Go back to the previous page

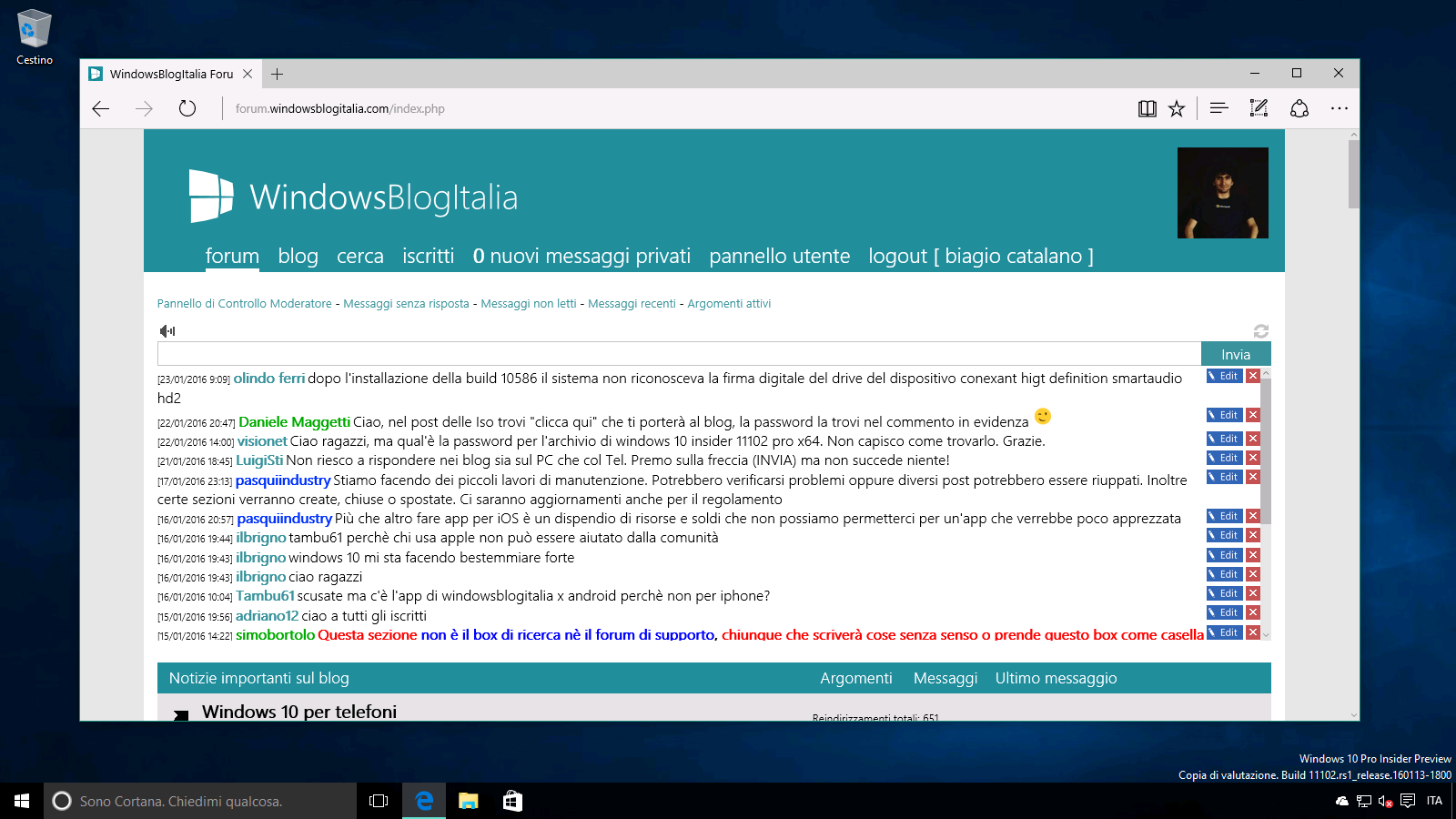pyautogui.click(x=101, y=108)
